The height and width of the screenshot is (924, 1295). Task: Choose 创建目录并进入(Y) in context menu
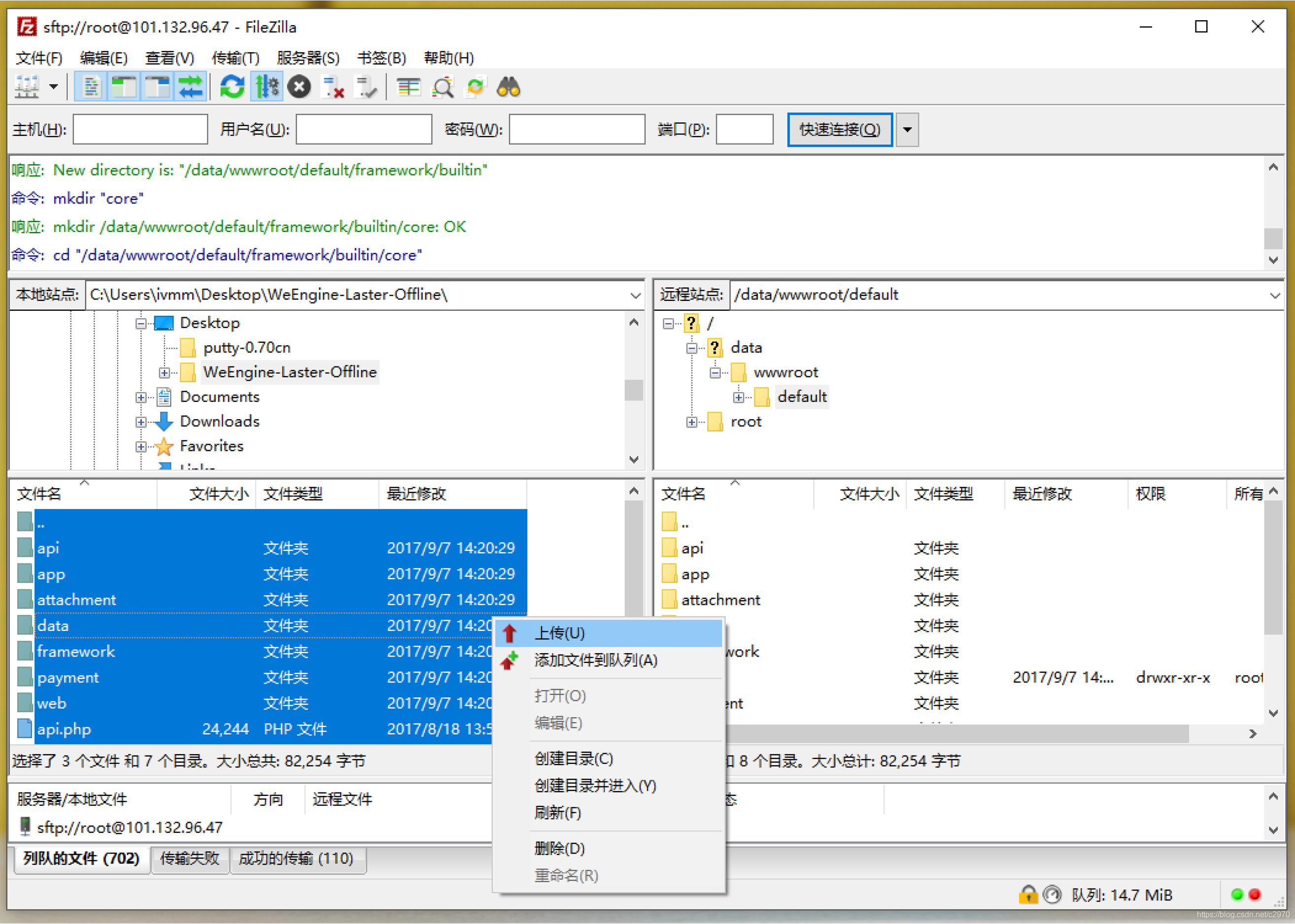pyautogui.click(x=609, y=786)
